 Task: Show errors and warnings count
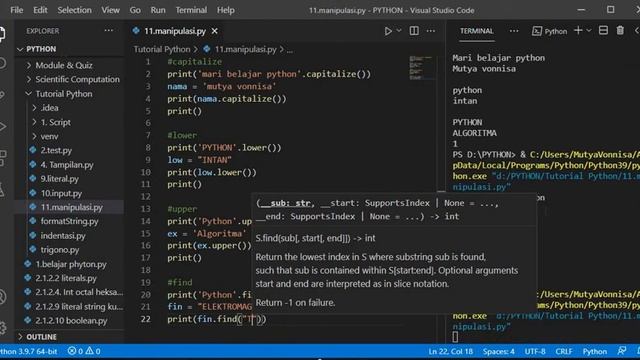coord(84,351)
